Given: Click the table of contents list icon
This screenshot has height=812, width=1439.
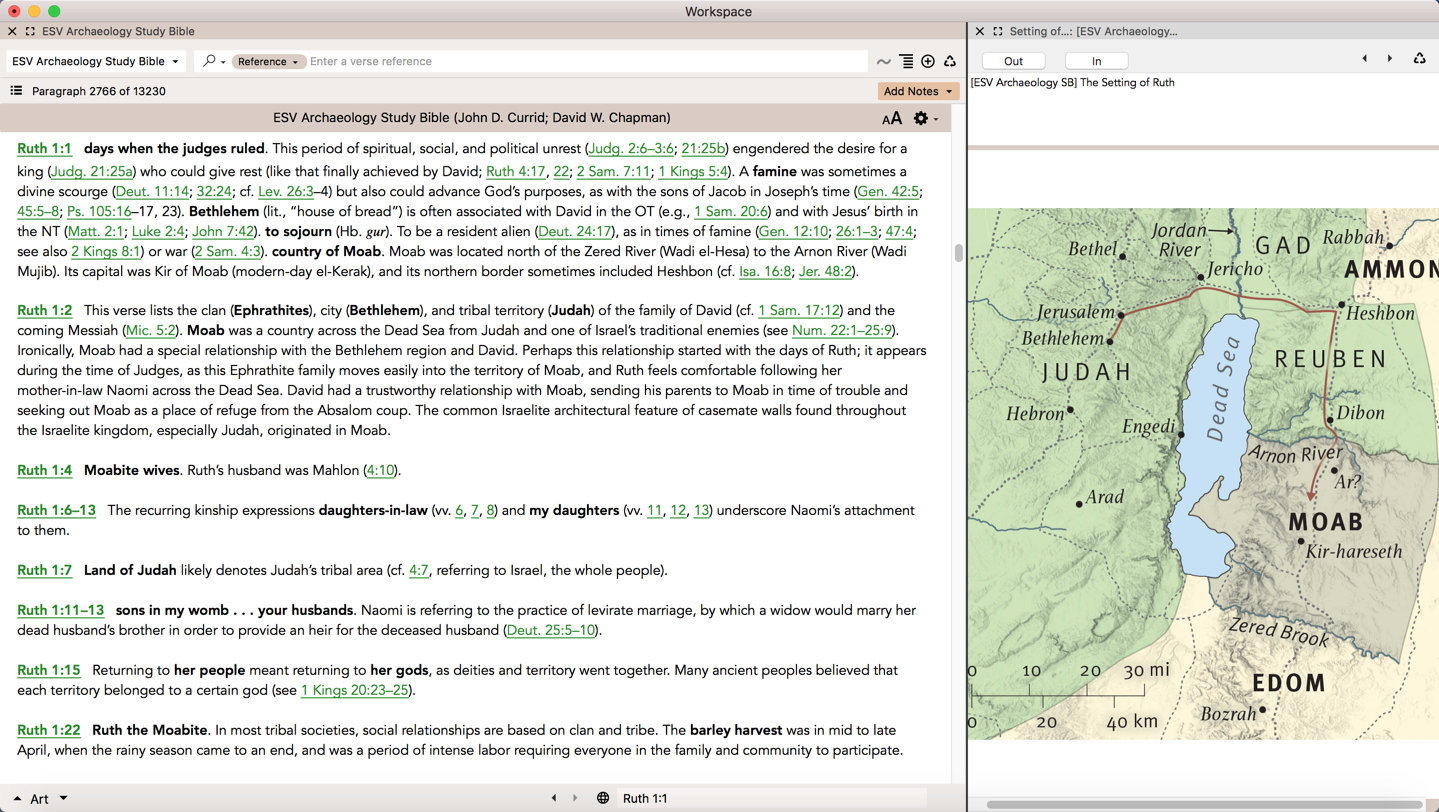Looking at the screenshot, I should point(16,91).
